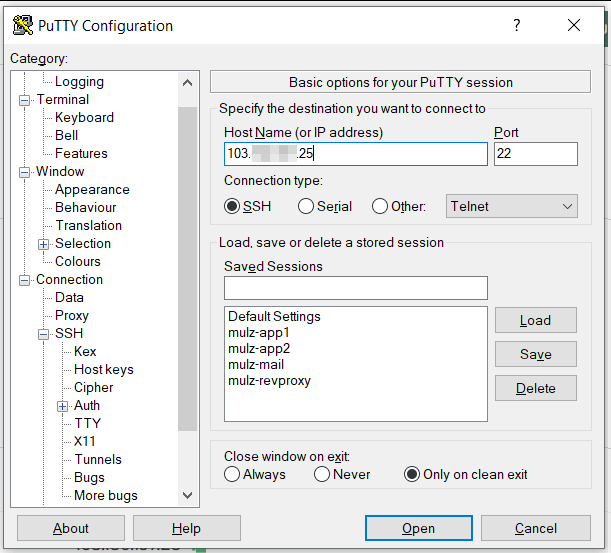Open the Telnet connection type dropdown
The image size is (611, 553).
point(511,207)
